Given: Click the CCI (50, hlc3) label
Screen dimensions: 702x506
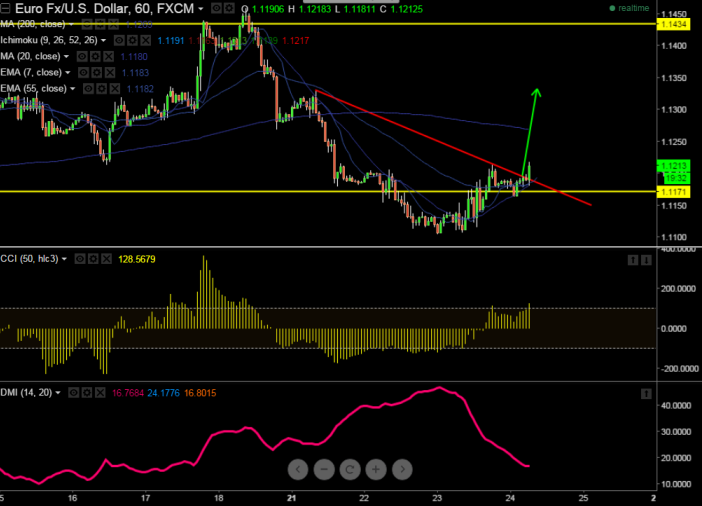Looking at the screenshot, I should (30, 259).
